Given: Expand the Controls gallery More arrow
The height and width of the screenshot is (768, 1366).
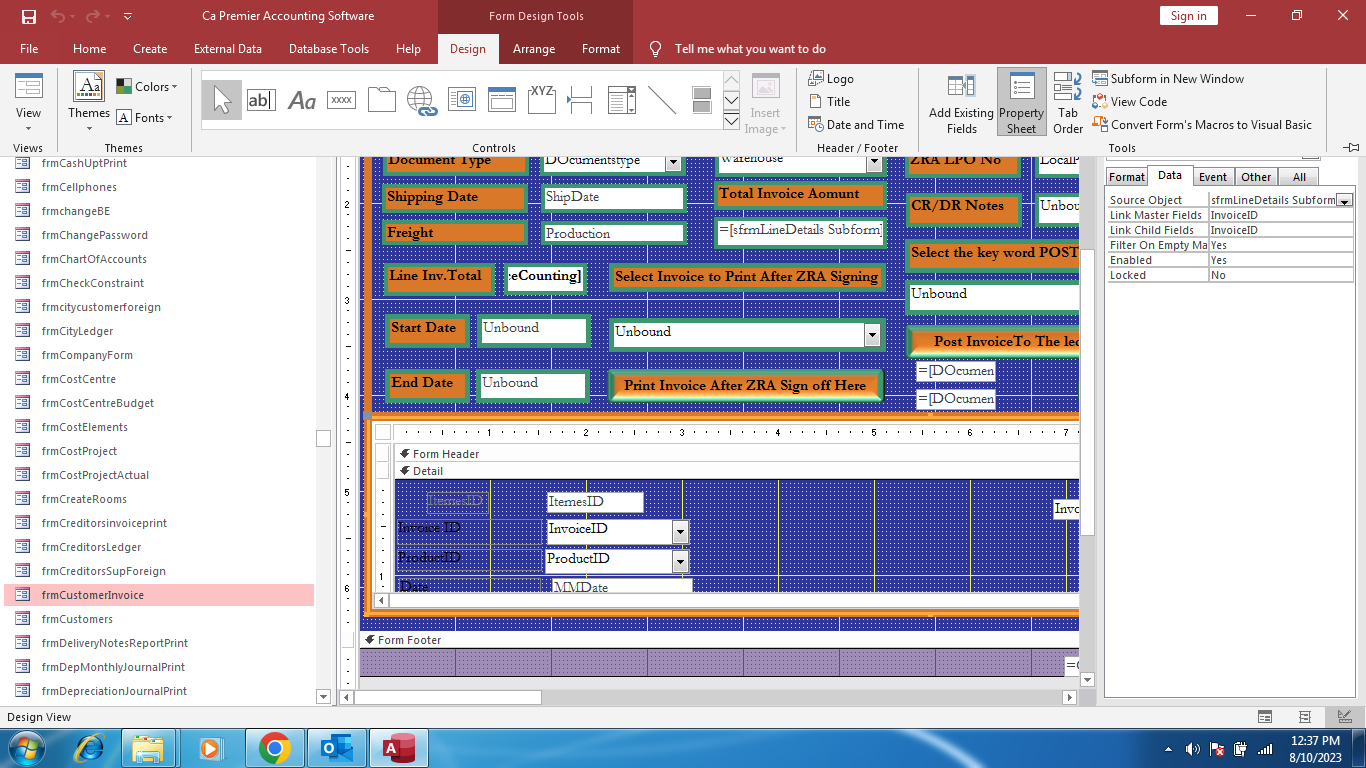Looking at the screenshot, I should [731, 123].
